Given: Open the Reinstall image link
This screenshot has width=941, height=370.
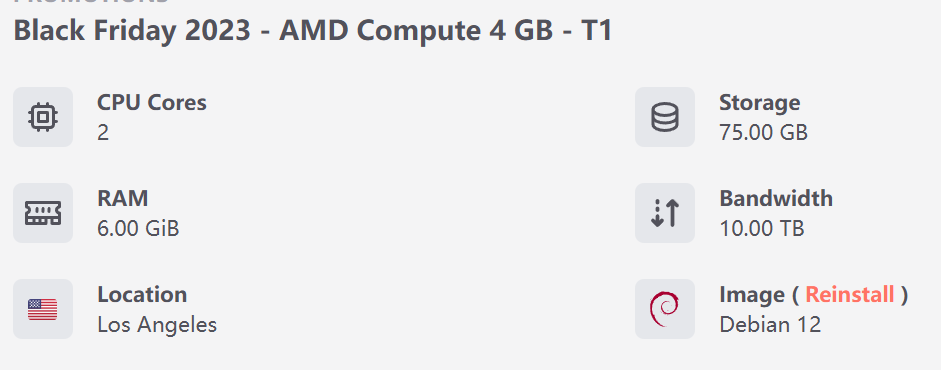Looking at the screenshot, I should pyautogui.click(x=850, y=294).
